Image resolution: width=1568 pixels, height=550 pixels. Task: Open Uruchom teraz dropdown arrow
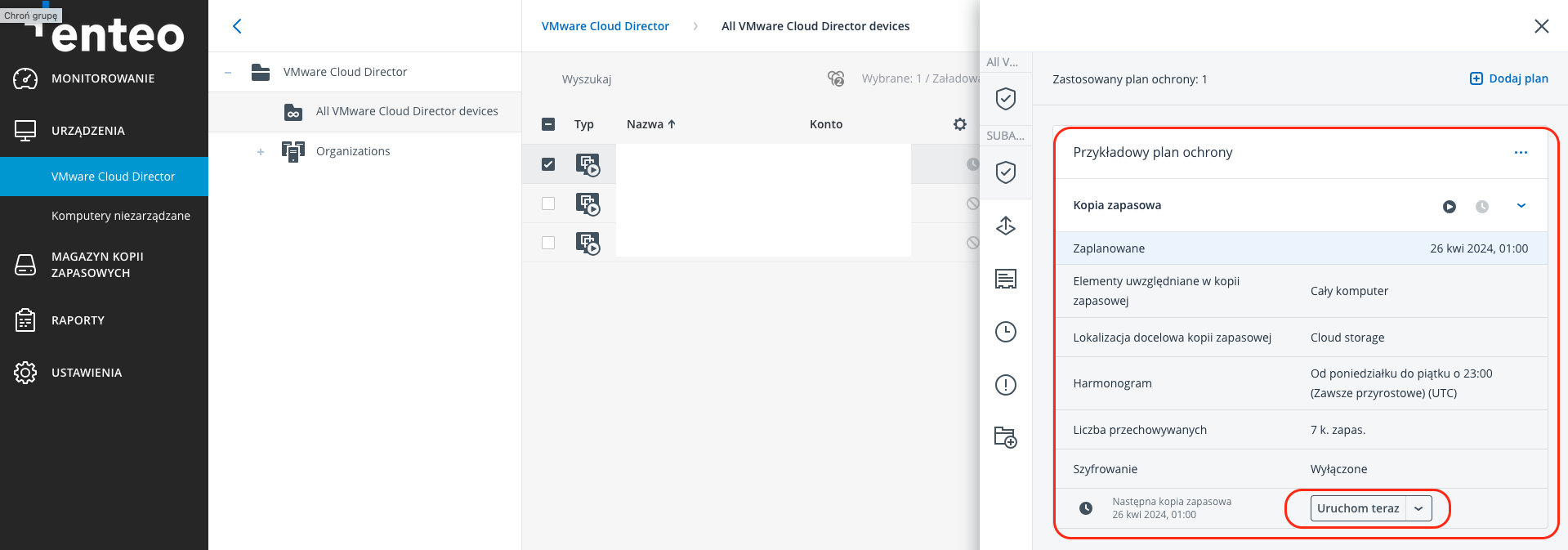(x=1418, y=508)
